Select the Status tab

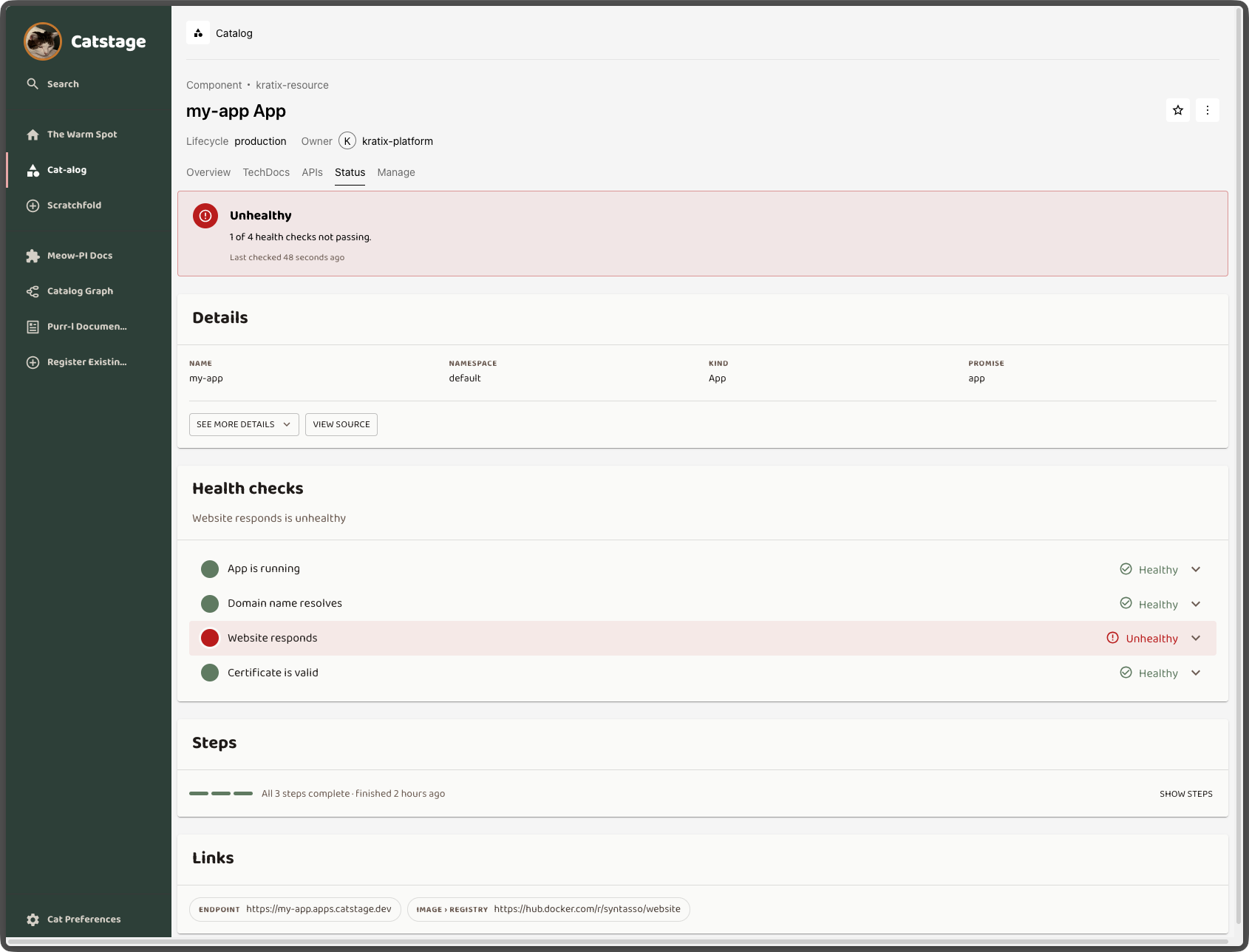click(350, 172)
